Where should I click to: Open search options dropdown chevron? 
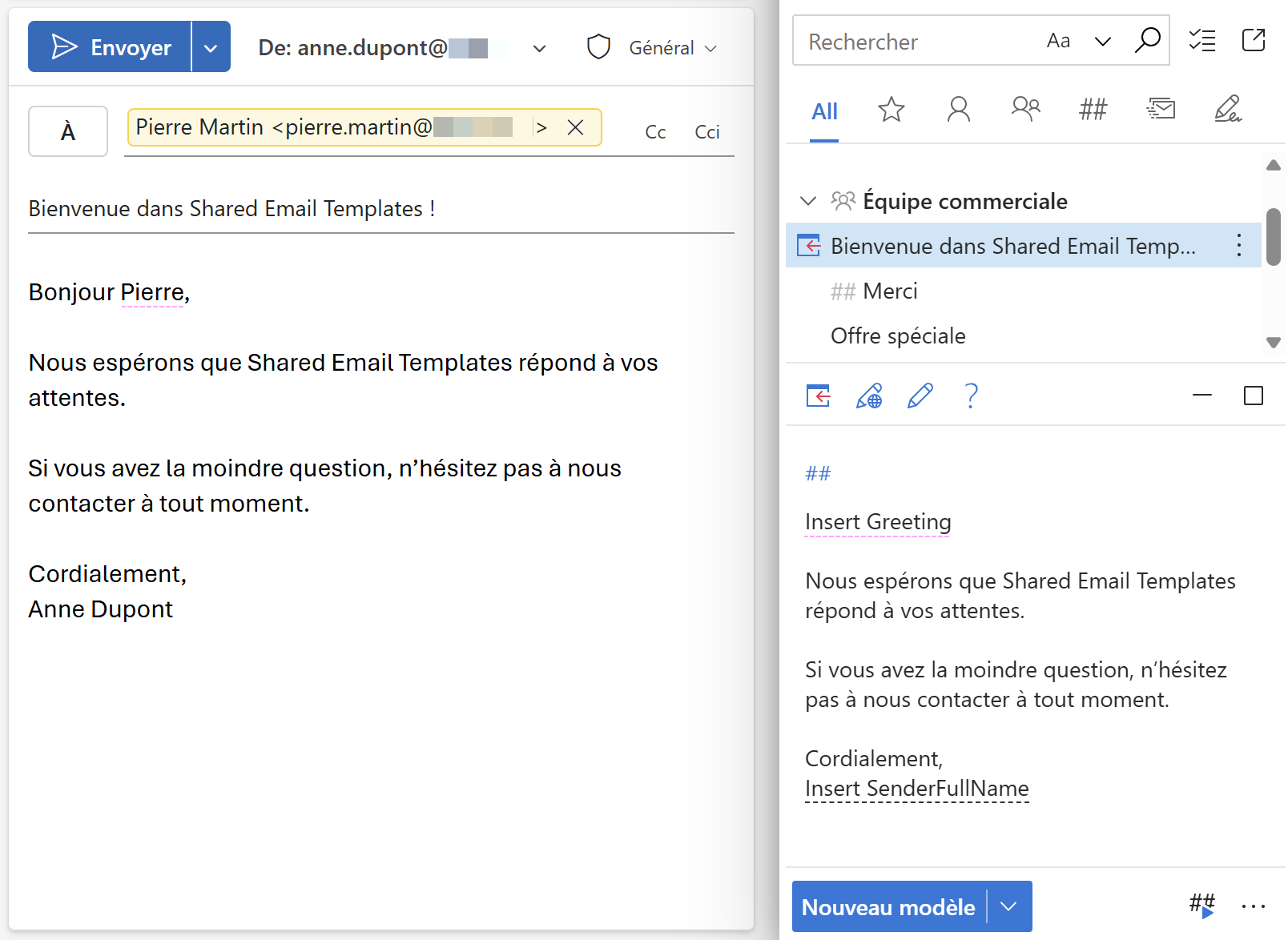1103,41
